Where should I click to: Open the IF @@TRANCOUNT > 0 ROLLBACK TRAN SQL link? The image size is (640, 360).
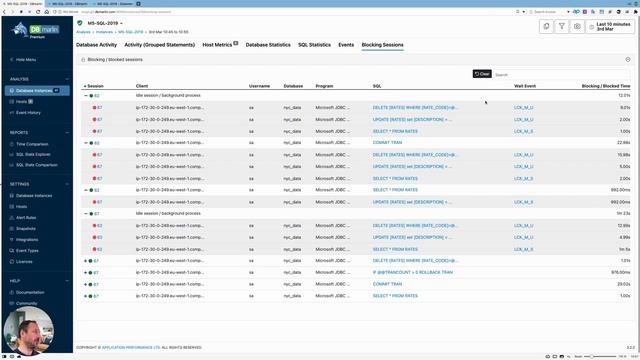point(413,272)
